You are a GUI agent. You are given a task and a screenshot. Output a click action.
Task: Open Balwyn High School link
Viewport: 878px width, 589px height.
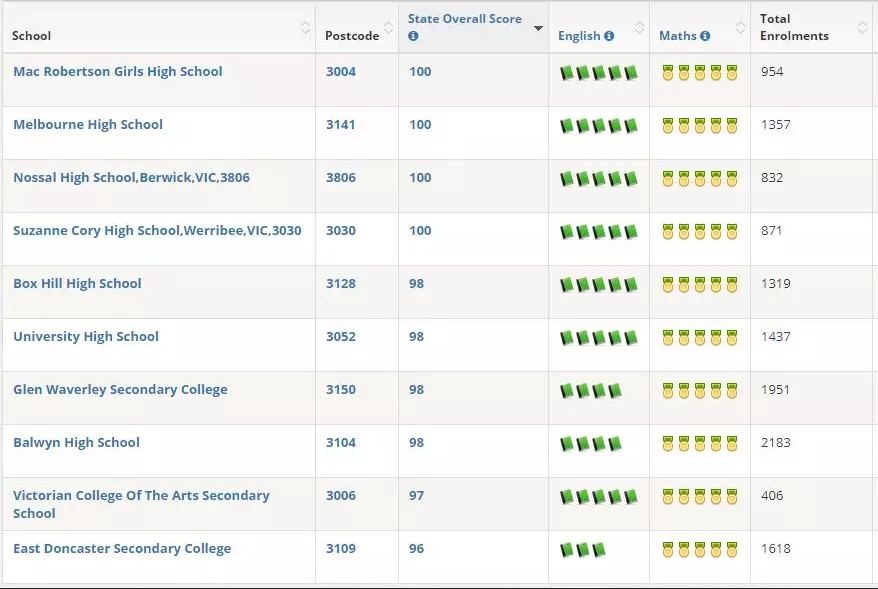point(77,442)
